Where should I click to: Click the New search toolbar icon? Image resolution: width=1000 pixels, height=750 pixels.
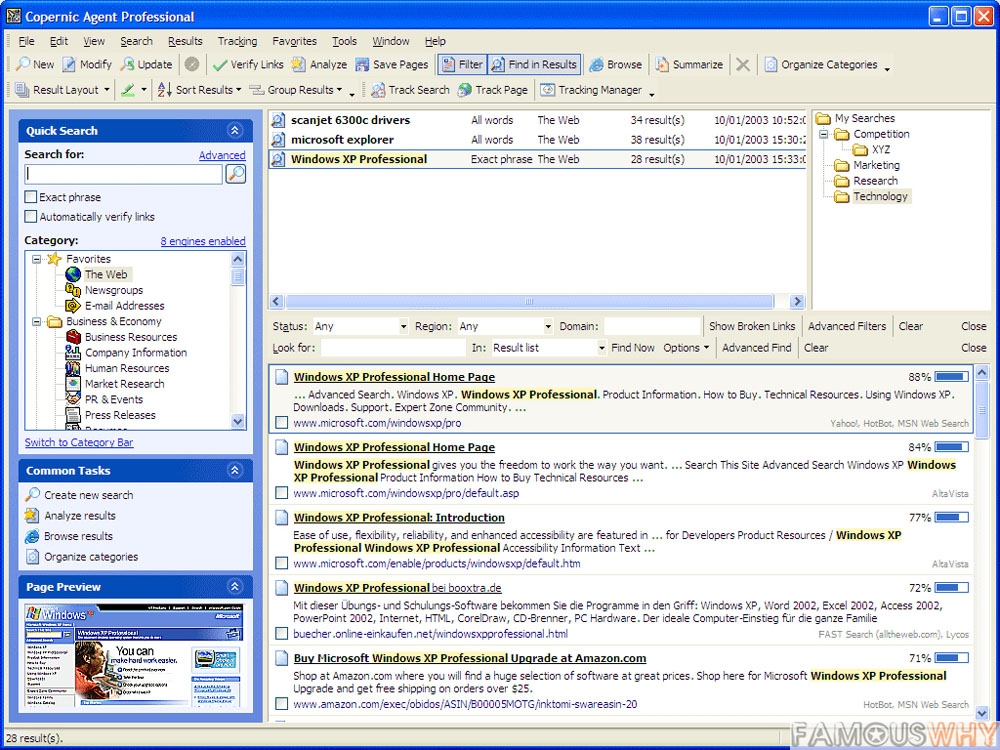(23, 64)
